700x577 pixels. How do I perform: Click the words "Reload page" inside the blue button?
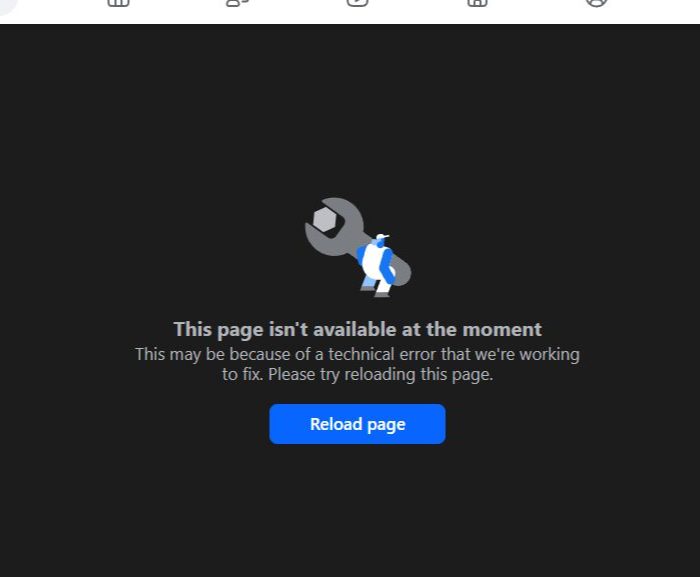pos(358,424)
